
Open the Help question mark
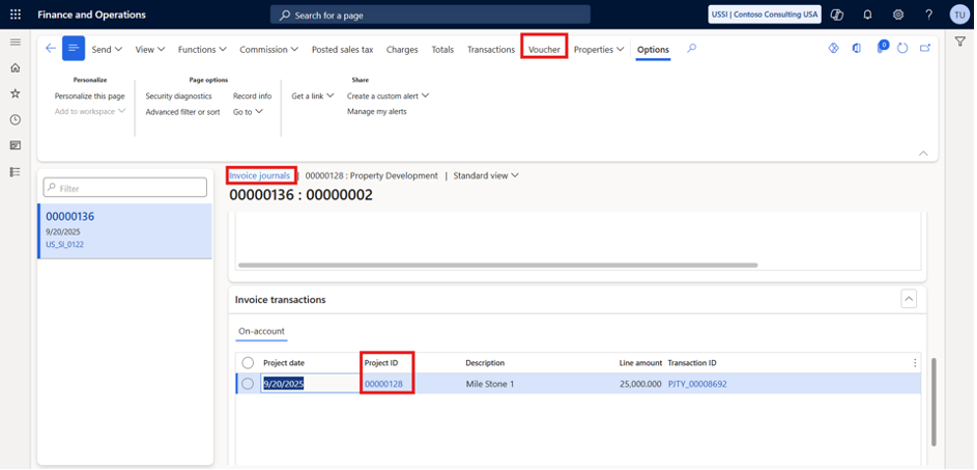[x=928, y=14]
